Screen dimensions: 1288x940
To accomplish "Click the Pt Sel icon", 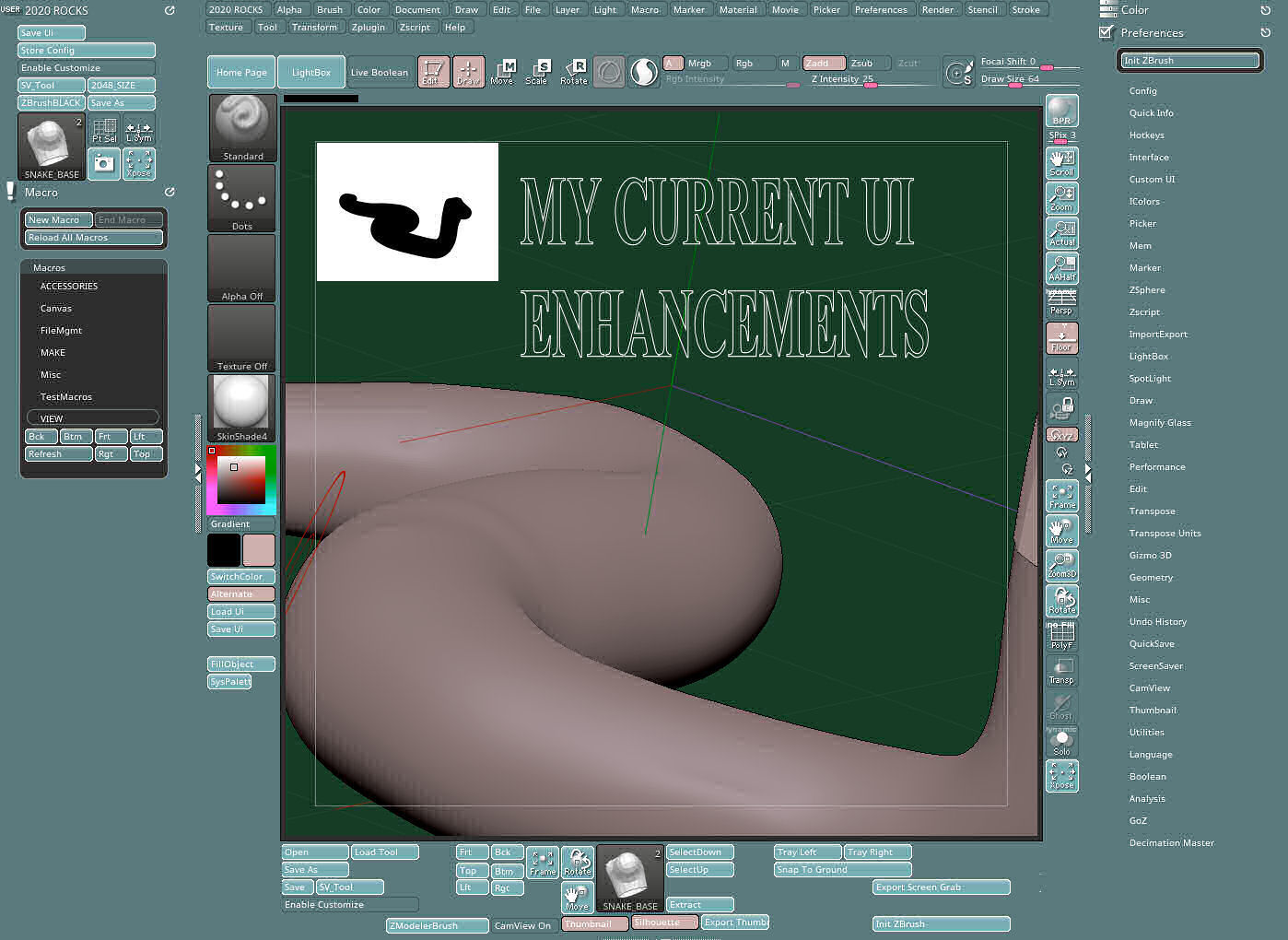I will pos(104,129).
